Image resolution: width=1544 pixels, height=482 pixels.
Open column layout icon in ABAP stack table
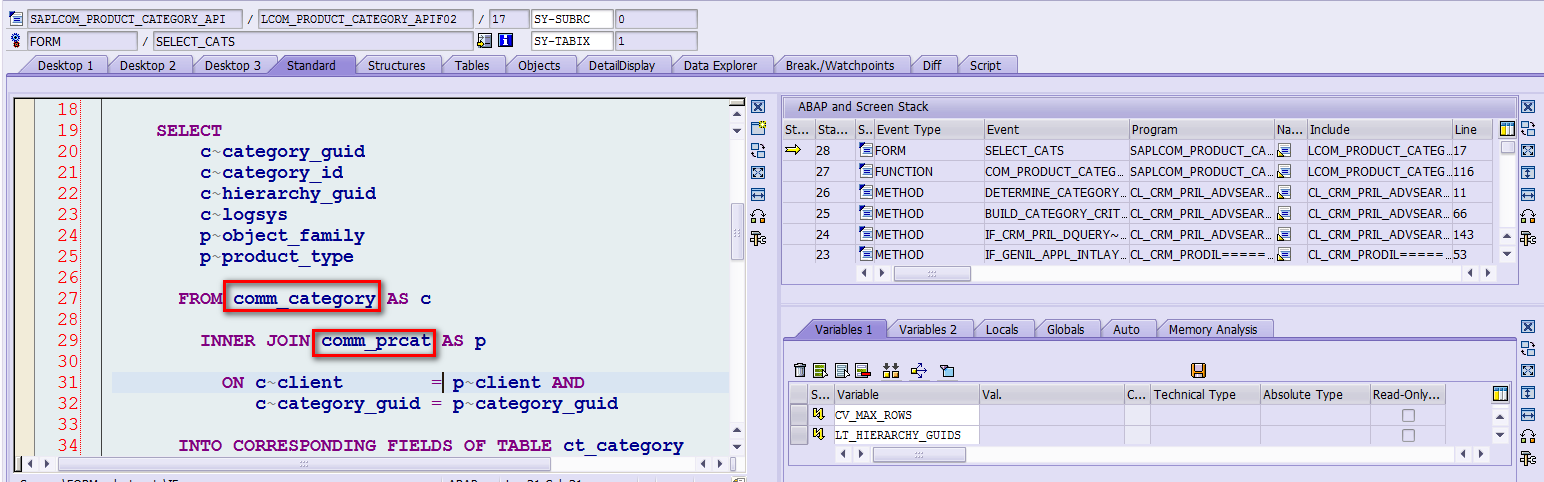1506,129
